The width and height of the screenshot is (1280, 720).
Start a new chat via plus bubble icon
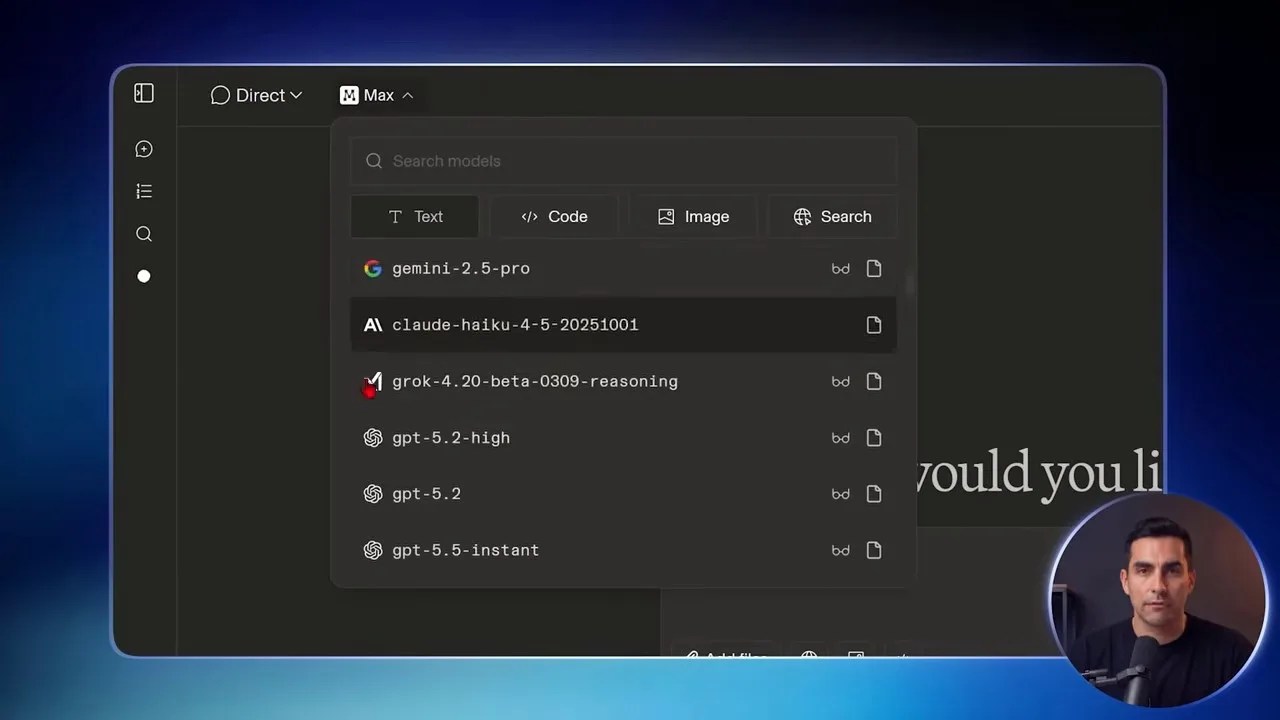tap(144, 149)
